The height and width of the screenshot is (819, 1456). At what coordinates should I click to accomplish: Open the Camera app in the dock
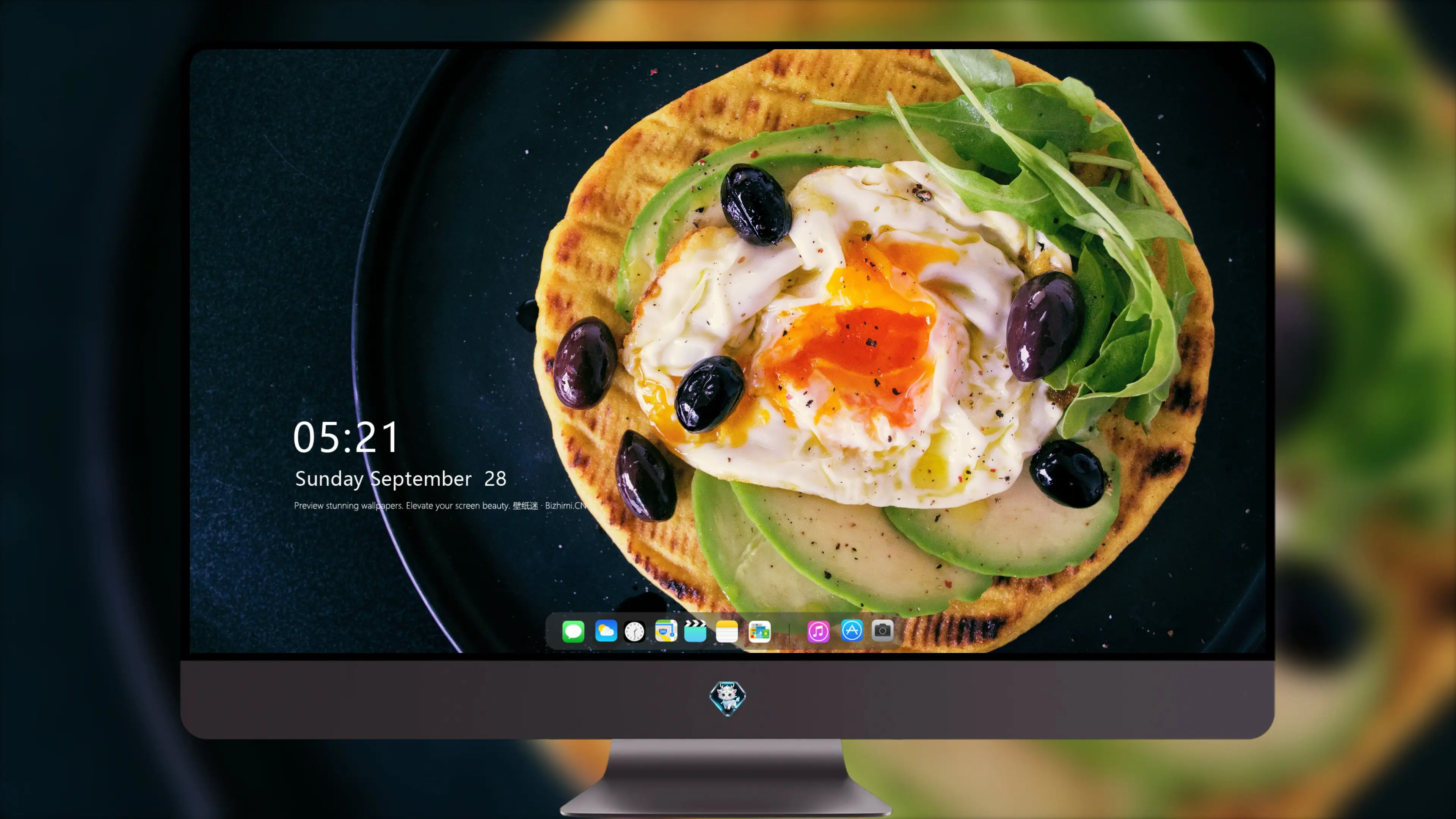click(882, 630)
